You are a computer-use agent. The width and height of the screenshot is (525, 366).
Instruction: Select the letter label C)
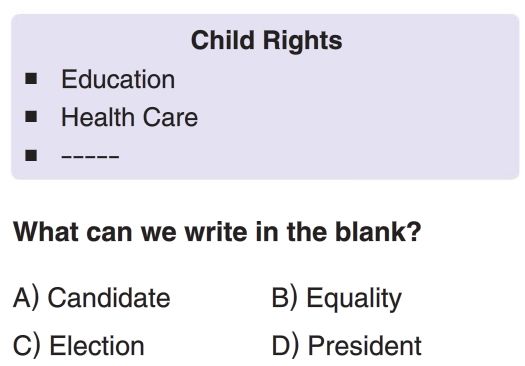click(x=27, y=346)
